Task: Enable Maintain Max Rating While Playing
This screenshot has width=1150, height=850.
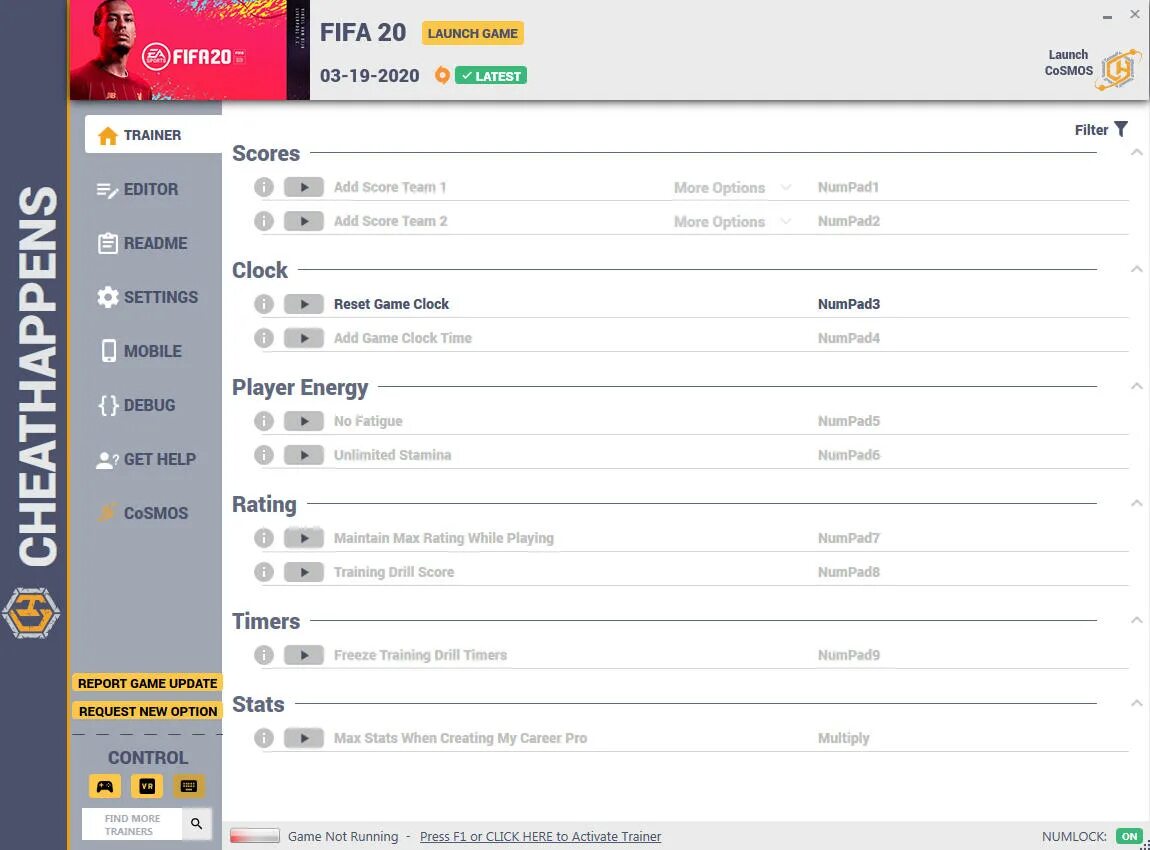Action: (x=304, y=538)
